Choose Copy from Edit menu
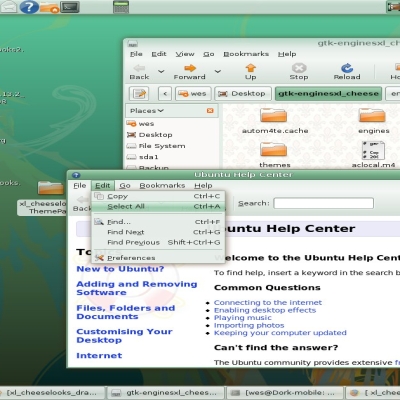The width and height of the screenshot is (400, 400). (158, 196)
